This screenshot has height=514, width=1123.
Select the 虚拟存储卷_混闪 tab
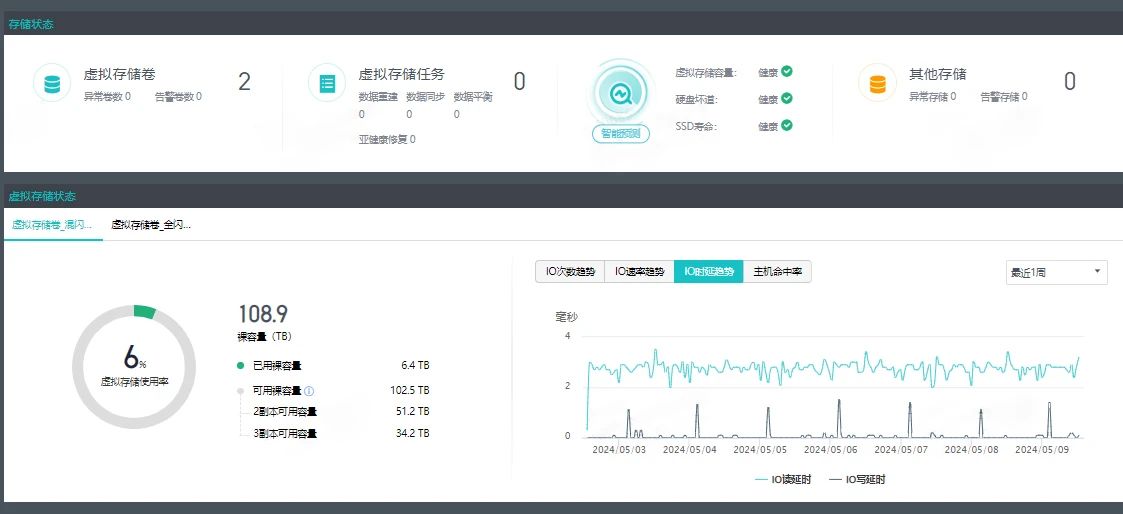[x=52, y=226]
